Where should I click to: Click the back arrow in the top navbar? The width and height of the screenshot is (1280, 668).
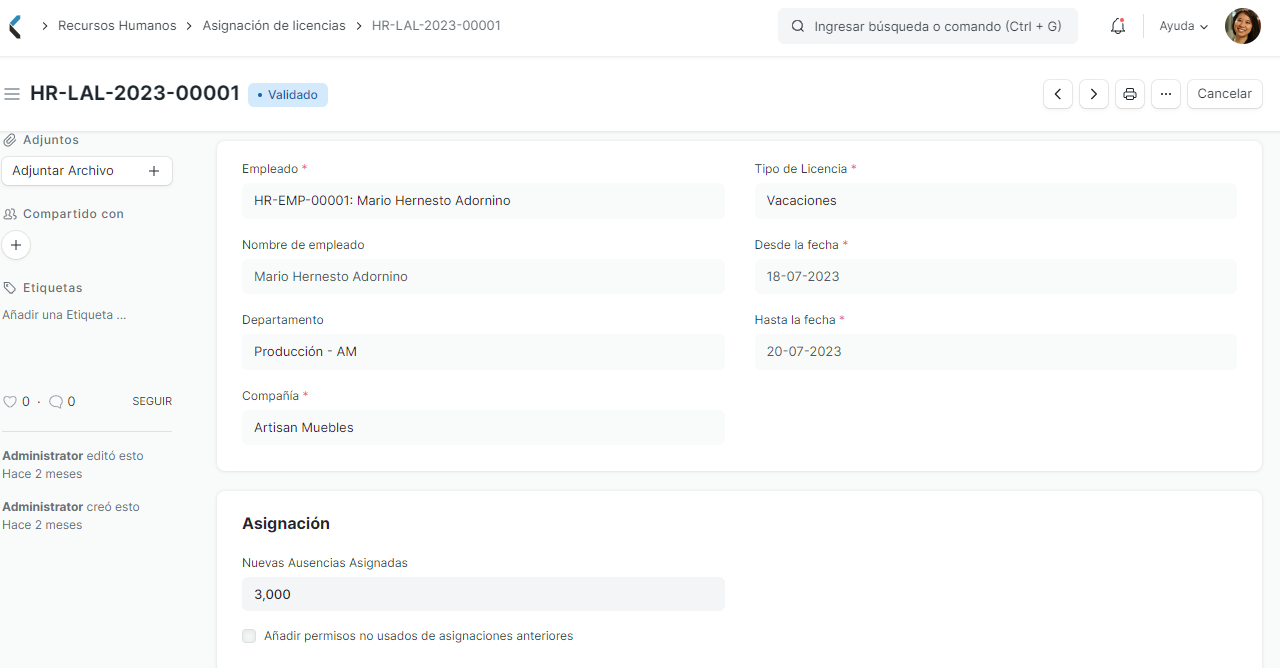click(x=14, y=25)
